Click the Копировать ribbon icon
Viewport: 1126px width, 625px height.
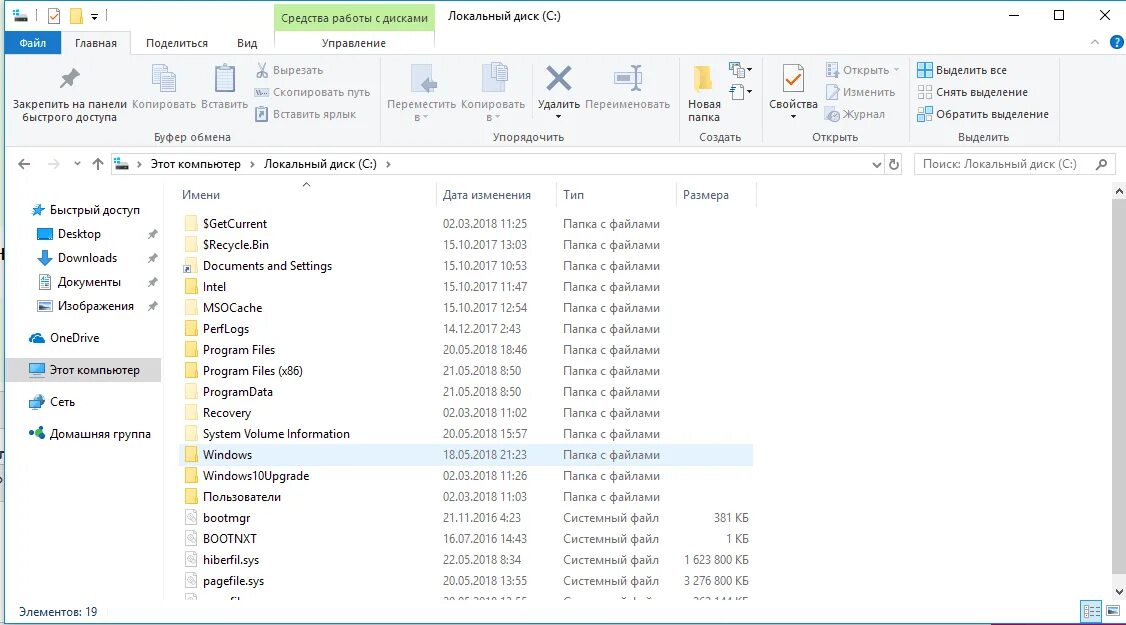point(164,78)
